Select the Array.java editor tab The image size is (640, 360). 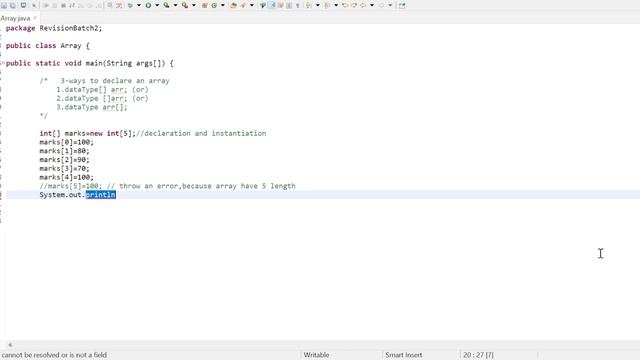click(16, 18)
